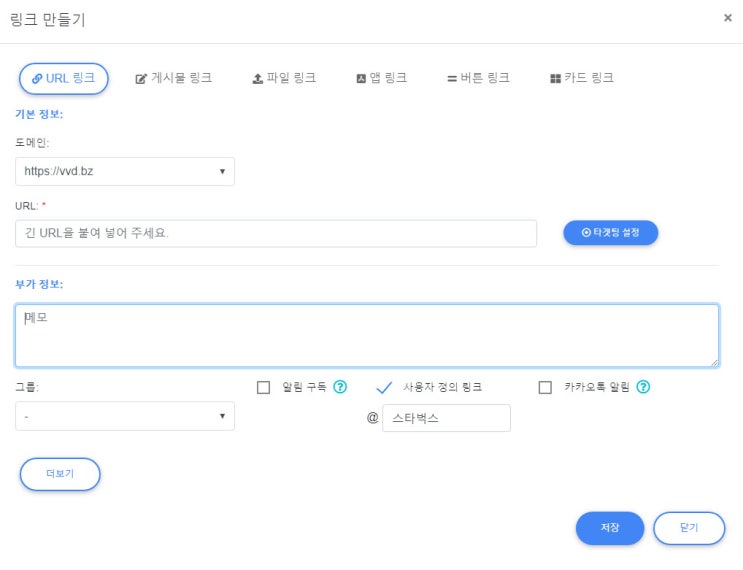743x570 pixels.
Task: Focus the 메모 text area
Action: tap(367, 336)
